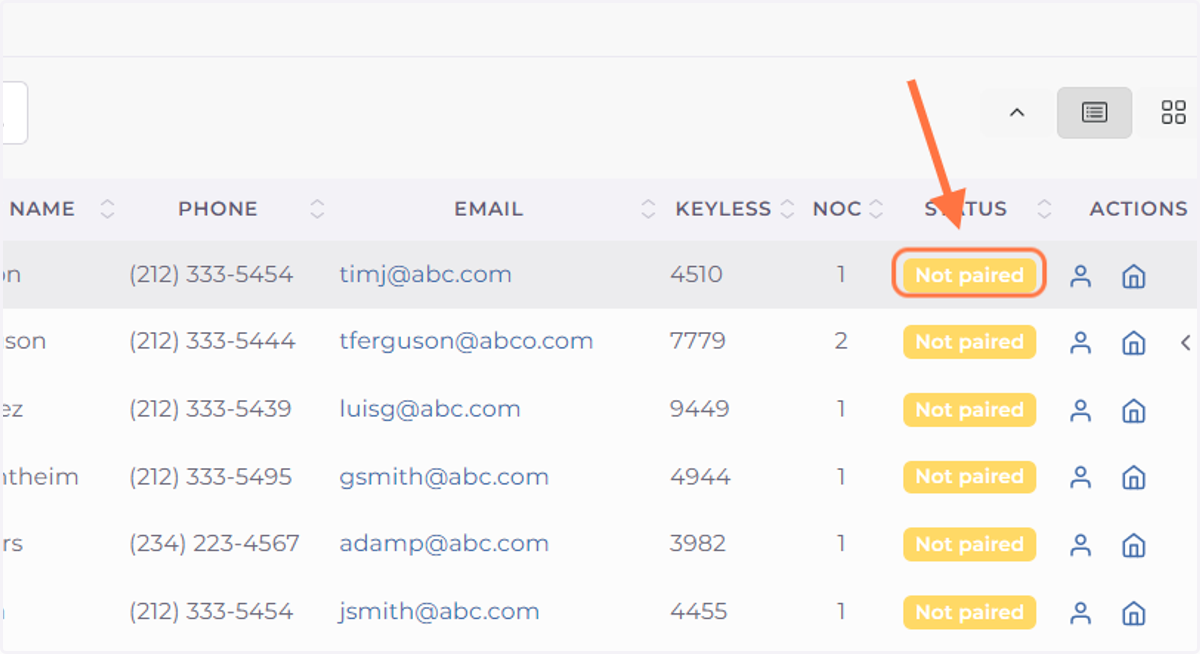
Task: Open home icon in luisg@abc.com row
Action: point(1133,410)
